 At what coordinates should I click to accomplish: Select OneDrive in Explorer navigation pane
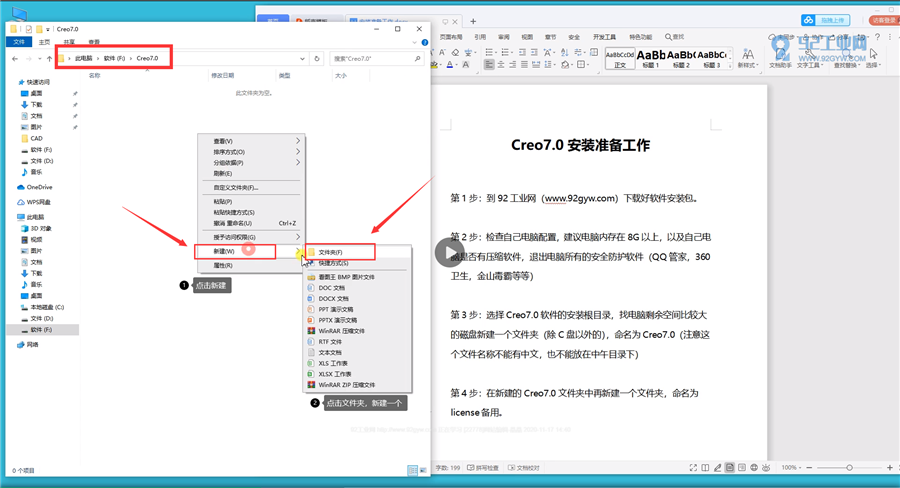pos(39,187)
